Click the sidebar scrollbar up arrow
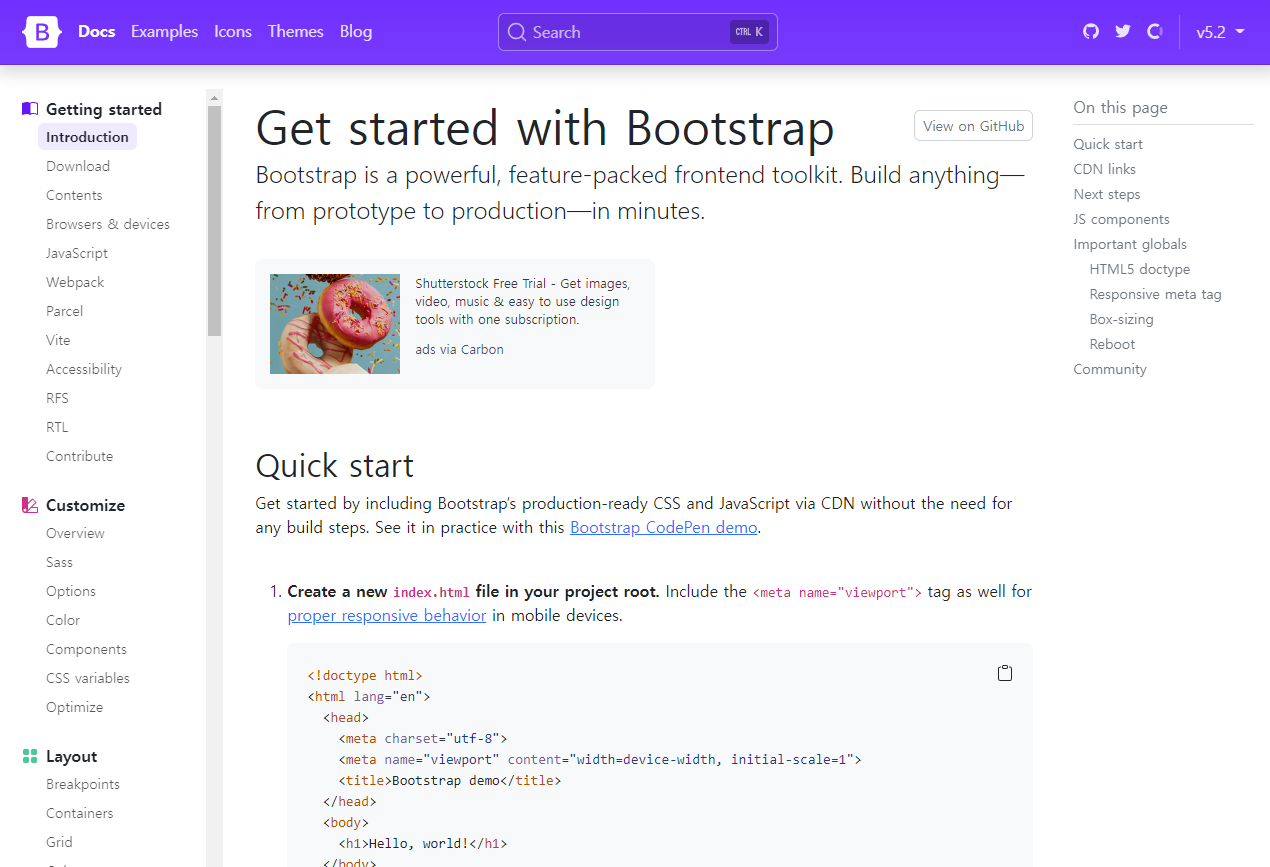The height and width of the screenshot is (867, 1270). tap(214, 97)
